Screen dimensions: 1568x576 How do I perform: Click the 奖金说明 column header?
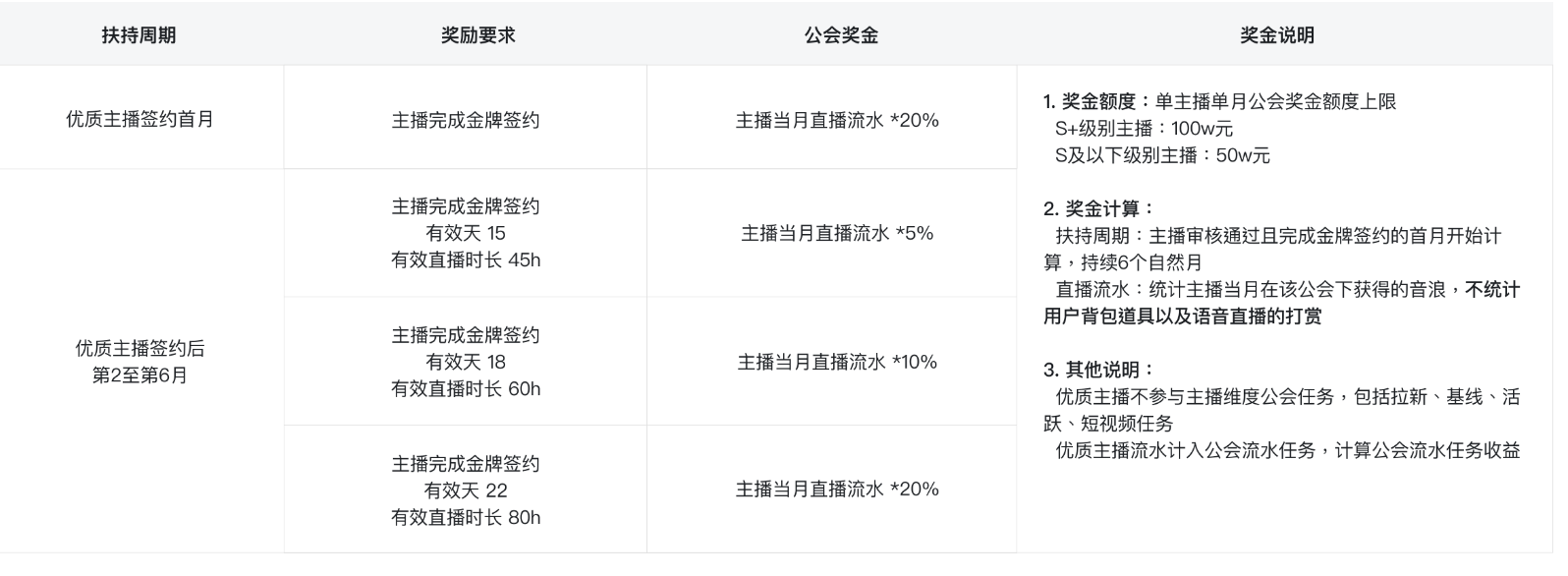pyautogui.click(x=1276, y=35)
